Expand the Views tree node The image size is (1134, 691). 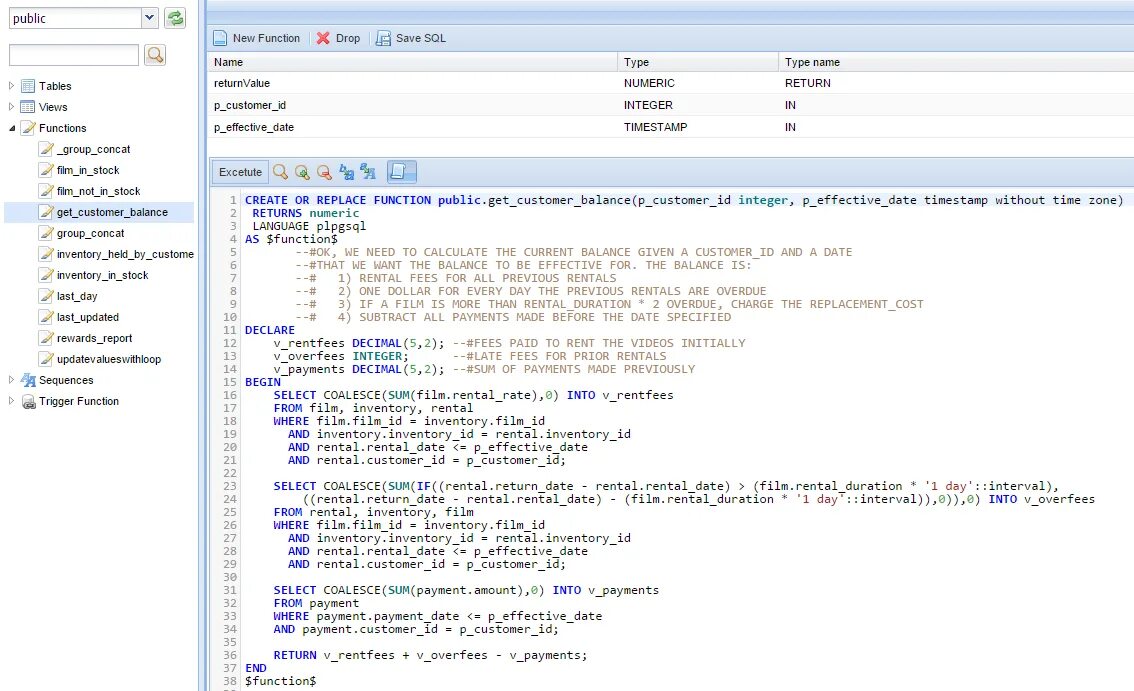(11, 106)
